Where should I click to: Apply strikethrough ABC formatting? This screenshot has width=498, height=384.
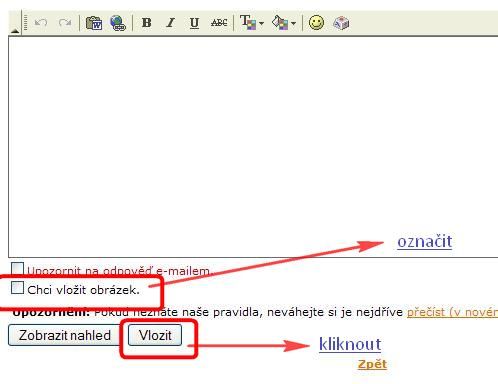[219, 23]
